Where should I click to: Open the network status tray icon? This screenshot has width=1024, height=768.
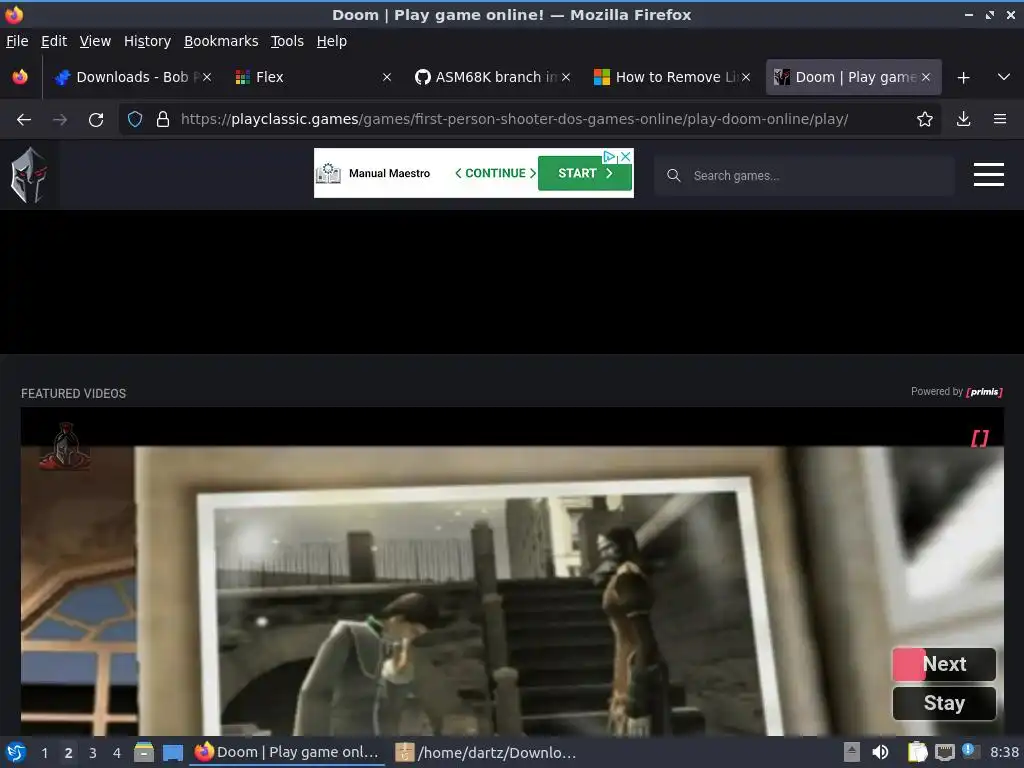click(944, 753)
